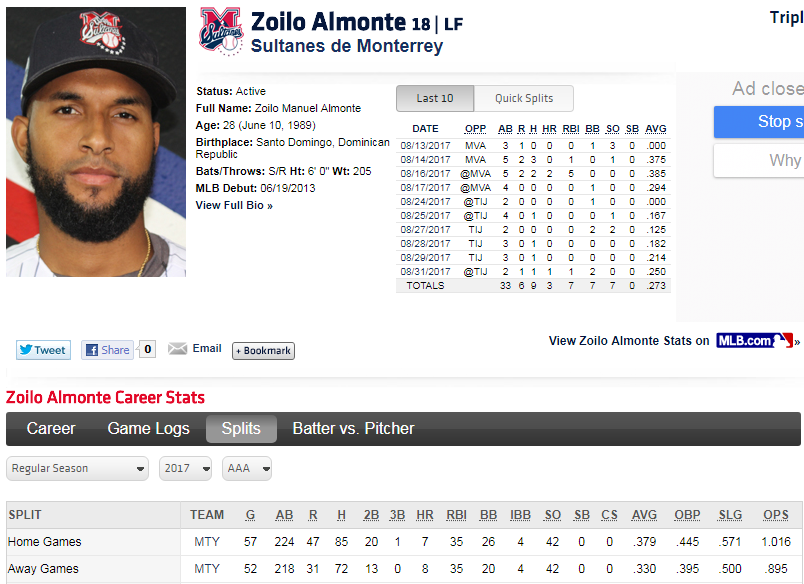This screenshot has width=804, height=584.
Task: Click the Email envelope icon
Action: (x=177, y=349)
